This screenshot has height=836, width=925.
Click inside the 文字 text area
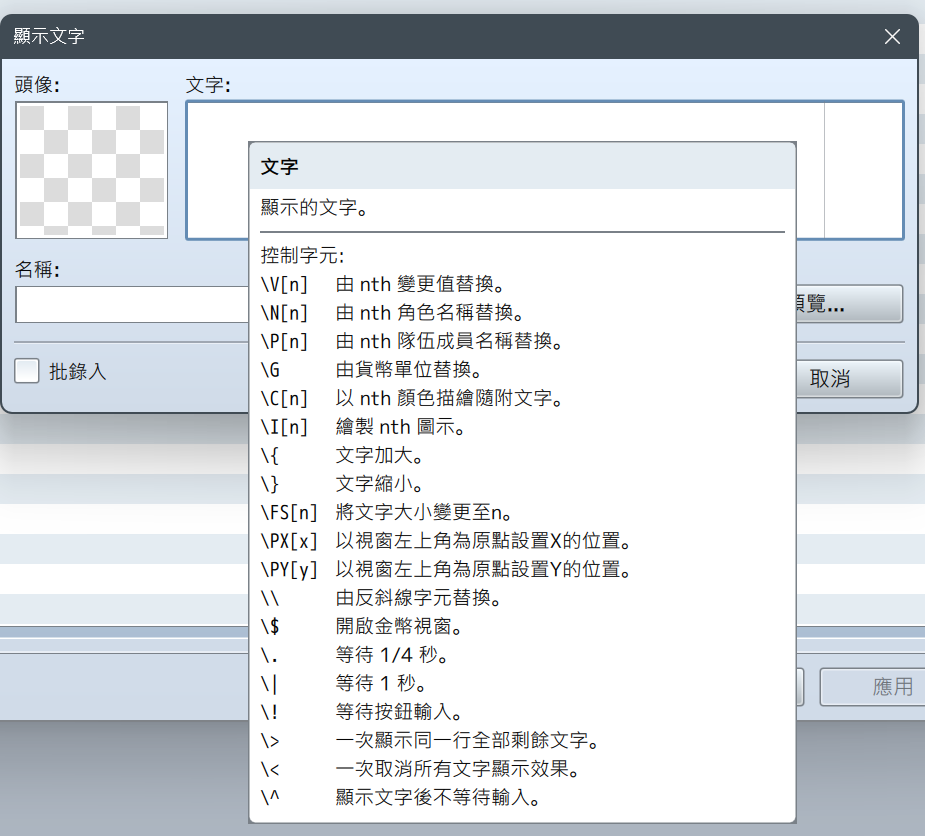tap(544, 170)
